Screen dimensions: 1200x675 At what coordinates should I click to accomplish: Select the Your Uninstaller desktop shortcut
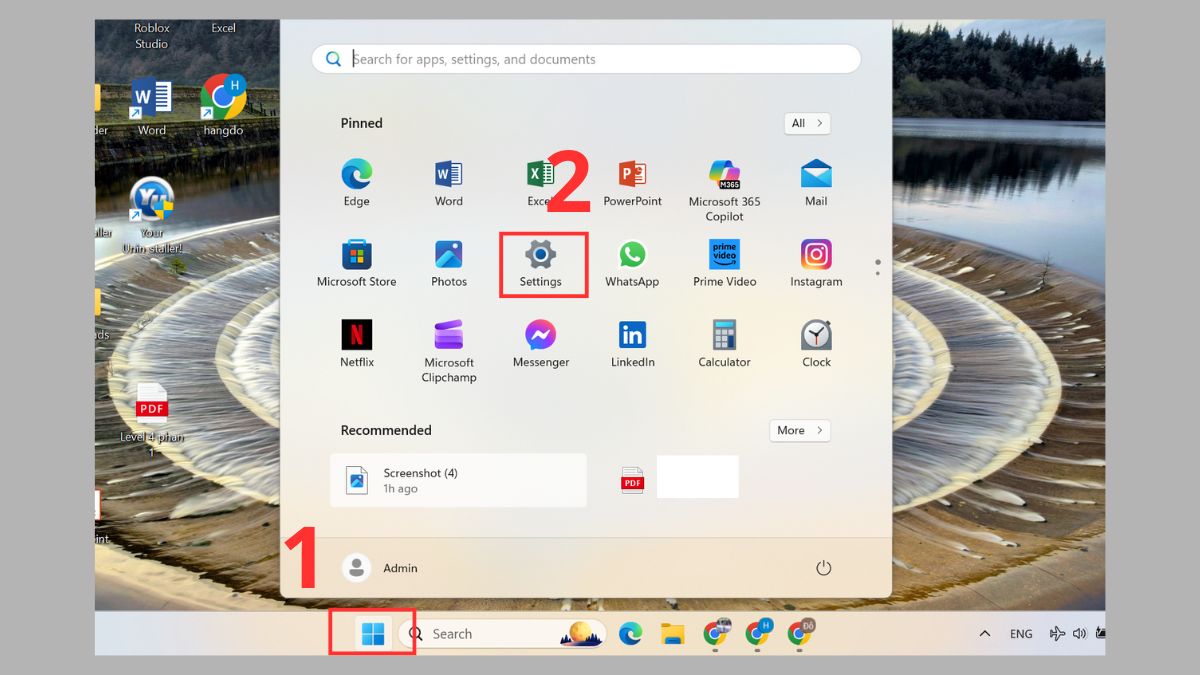coord(152,215)
